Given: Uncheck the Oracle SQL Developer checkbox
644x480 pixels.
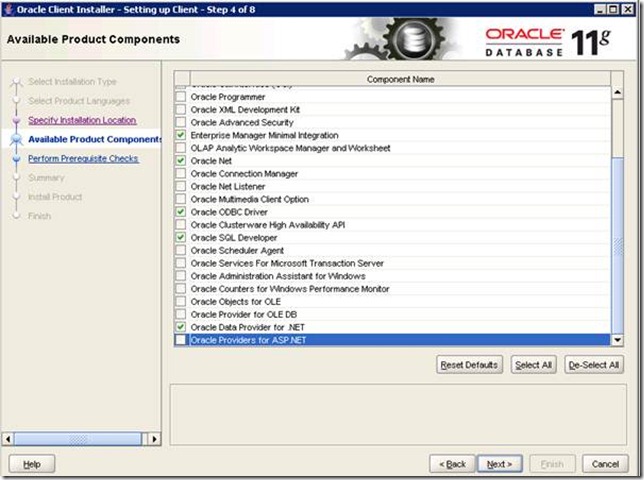Looking at the screenshot, I should [180, 238].
